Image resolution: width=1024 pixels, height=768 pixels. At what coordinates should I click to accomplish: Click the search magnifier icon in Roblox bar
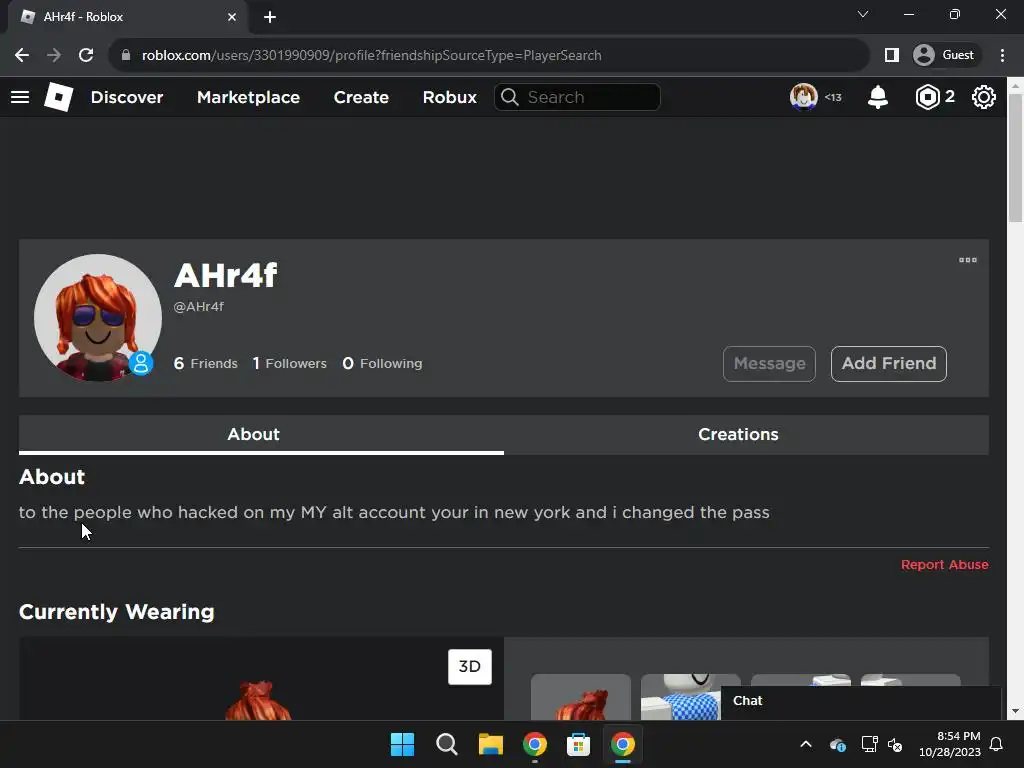510,97
